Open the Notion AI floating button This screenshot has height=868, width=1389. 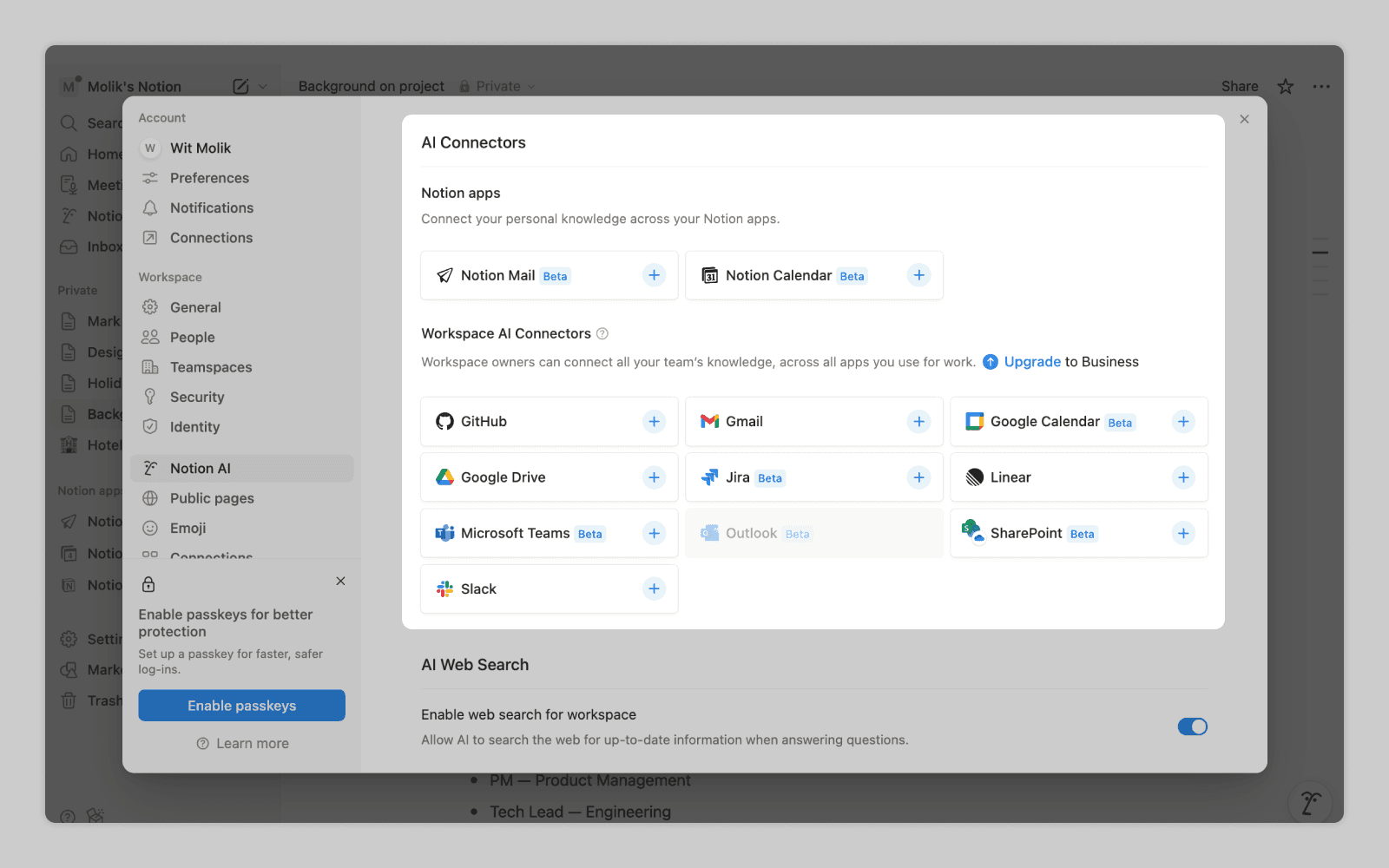[x=1311, y=803]
